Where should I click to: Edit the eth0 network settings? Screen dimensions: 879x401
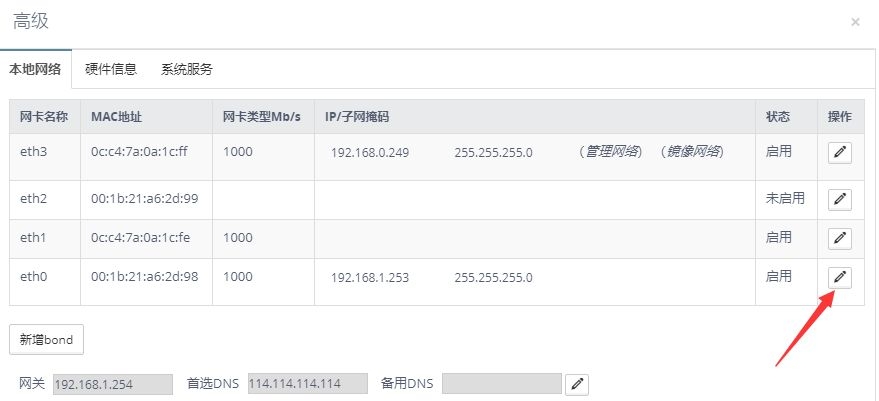[x=840, y=277]
